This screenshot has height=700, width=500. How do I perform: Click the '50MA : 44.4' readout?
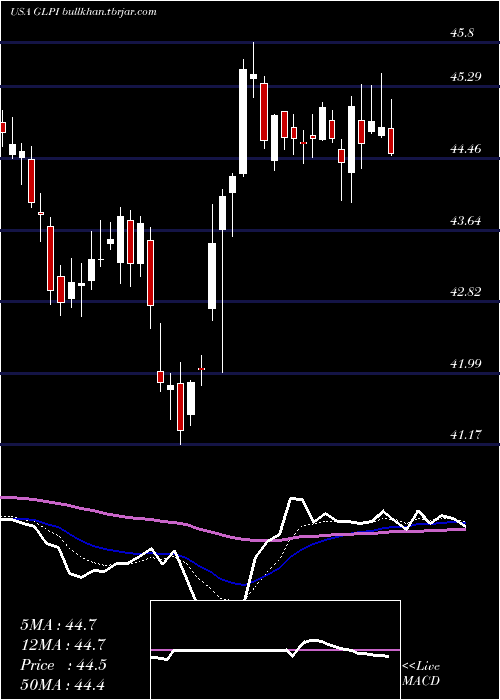[63, 685]
